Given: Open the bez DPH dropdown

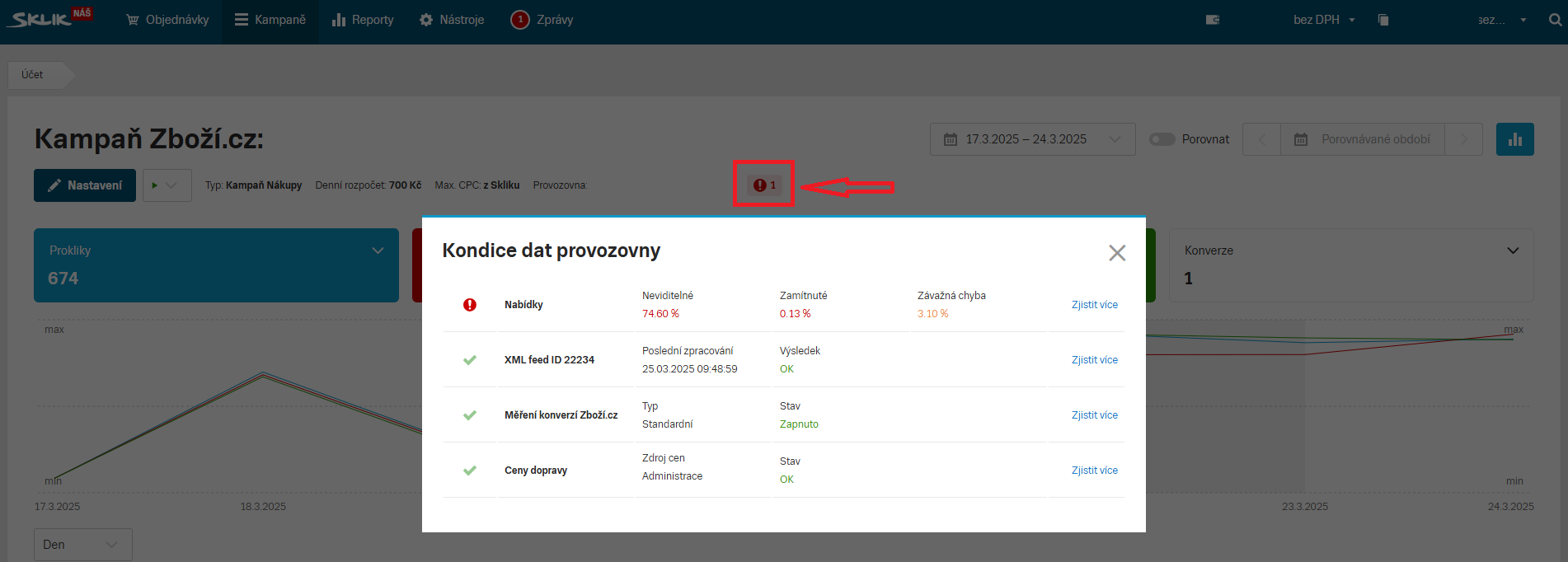Looking at the screenshot, I should pos(1324,20).
